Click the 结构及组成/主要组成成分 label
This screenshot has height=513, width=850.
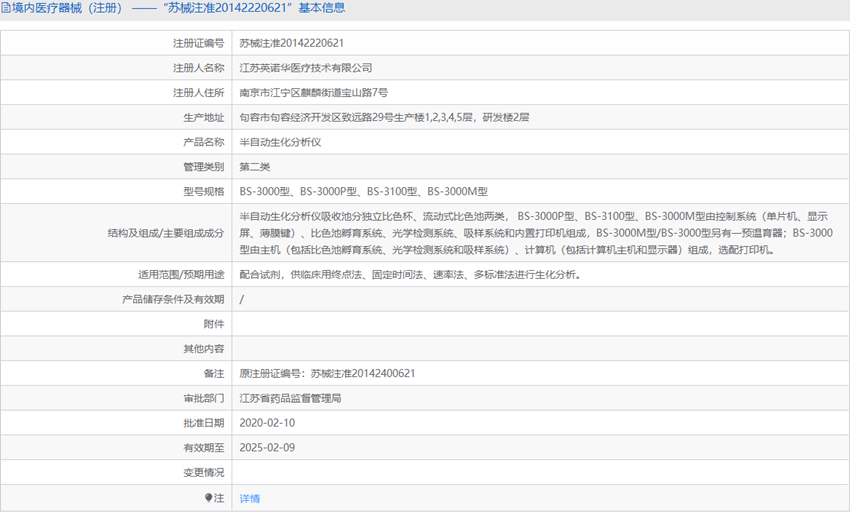pos(166,233)
